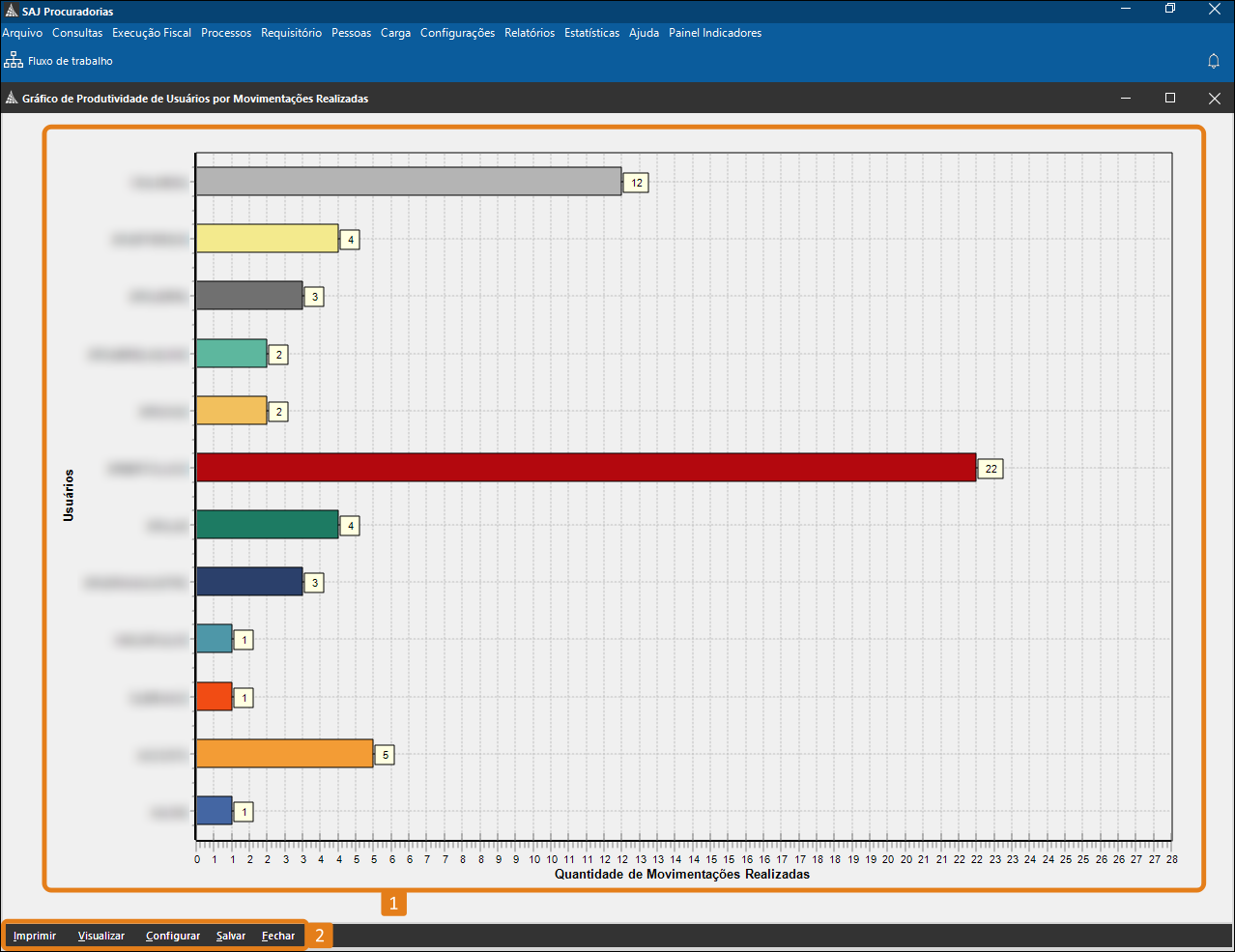1235x952 pixels.
Task: Click the notification bell icon
Action: 1214,61
